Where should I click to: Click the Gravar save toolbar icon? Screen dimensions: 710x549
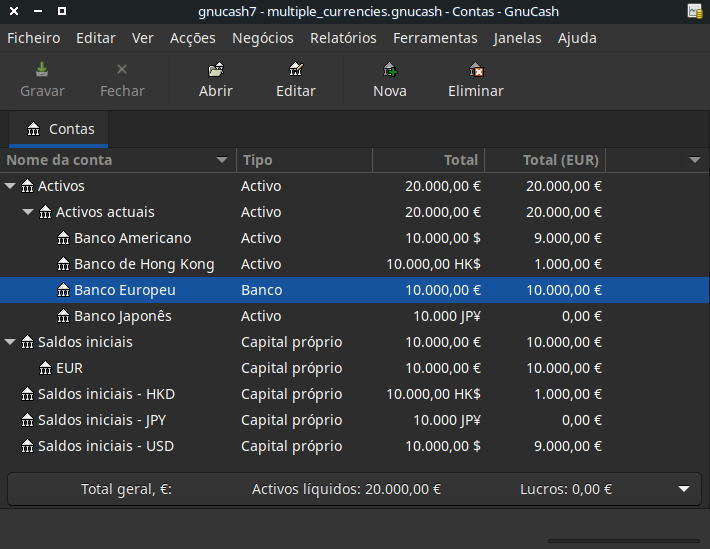pyautogui.click(x=42, y=70)
